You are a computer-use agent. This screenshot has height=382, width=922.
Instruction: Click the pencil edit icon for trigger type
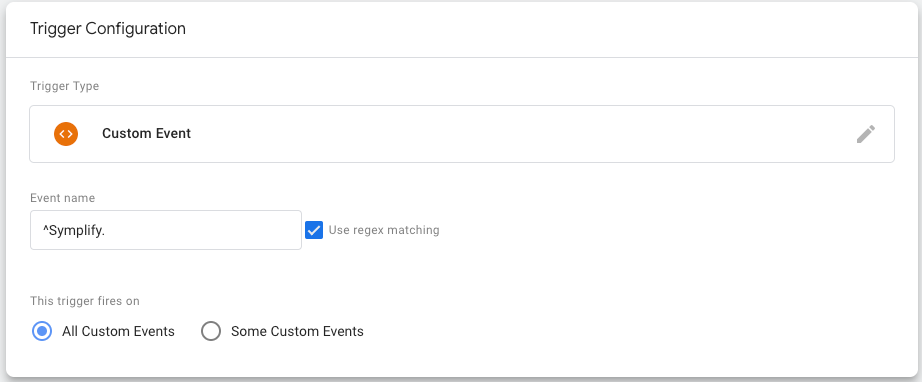click(x=866, y=134)
